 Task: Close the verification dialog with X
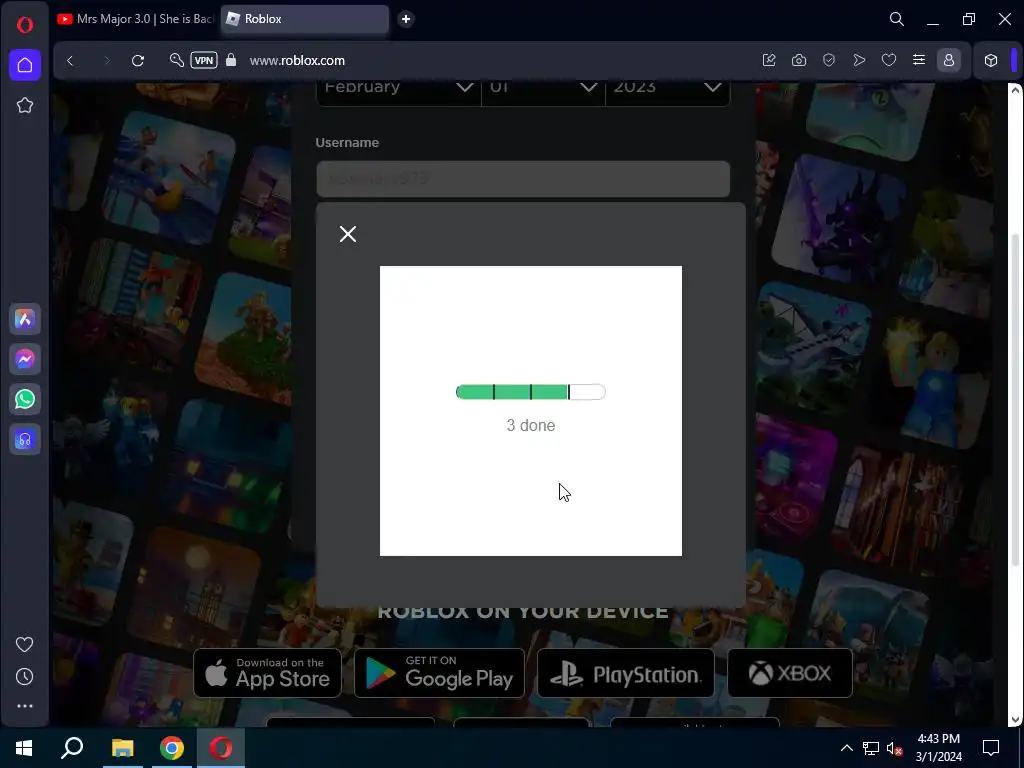coord(348,234)
